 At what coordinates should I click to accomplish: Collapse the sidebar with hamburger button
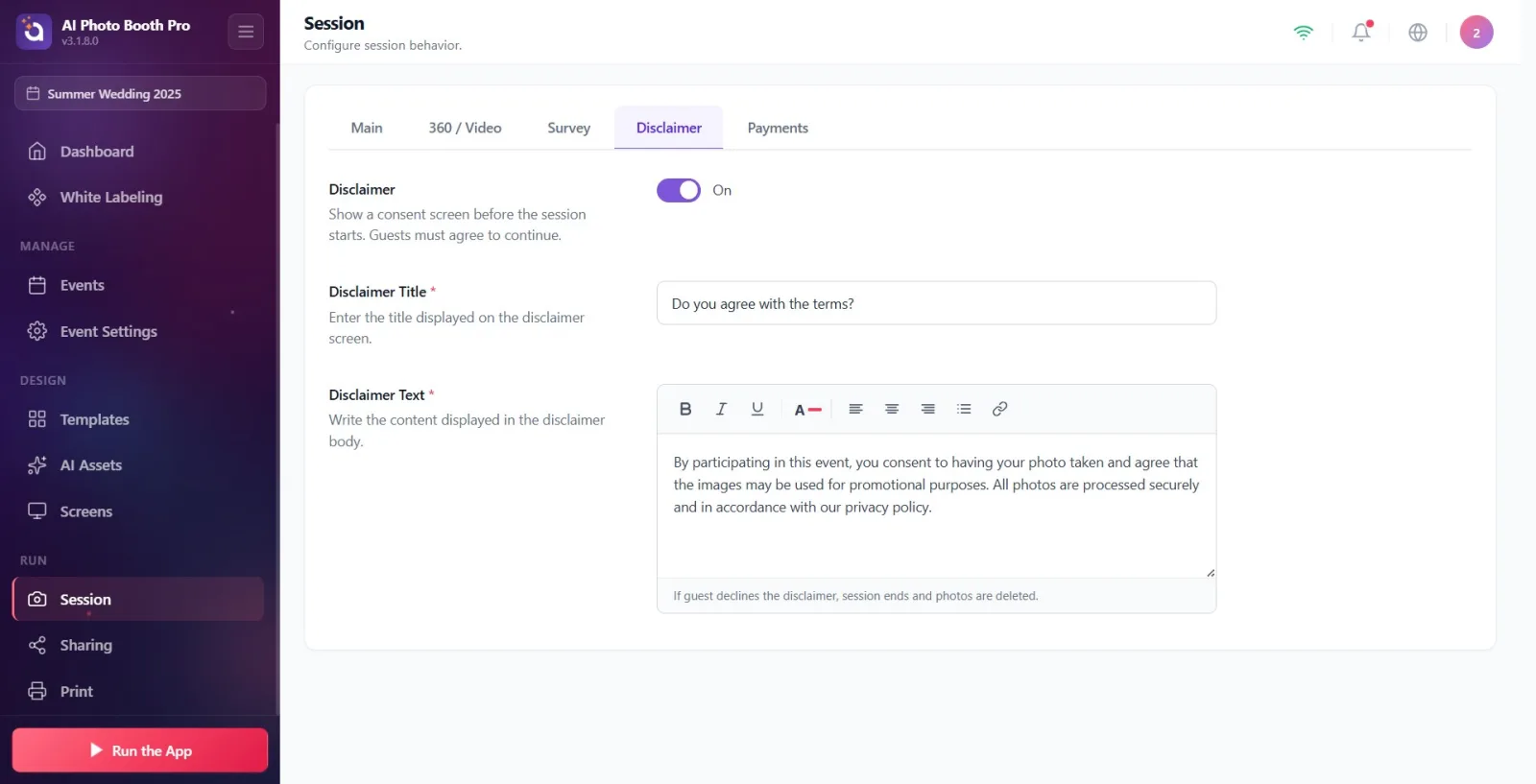tap(246, 32)
